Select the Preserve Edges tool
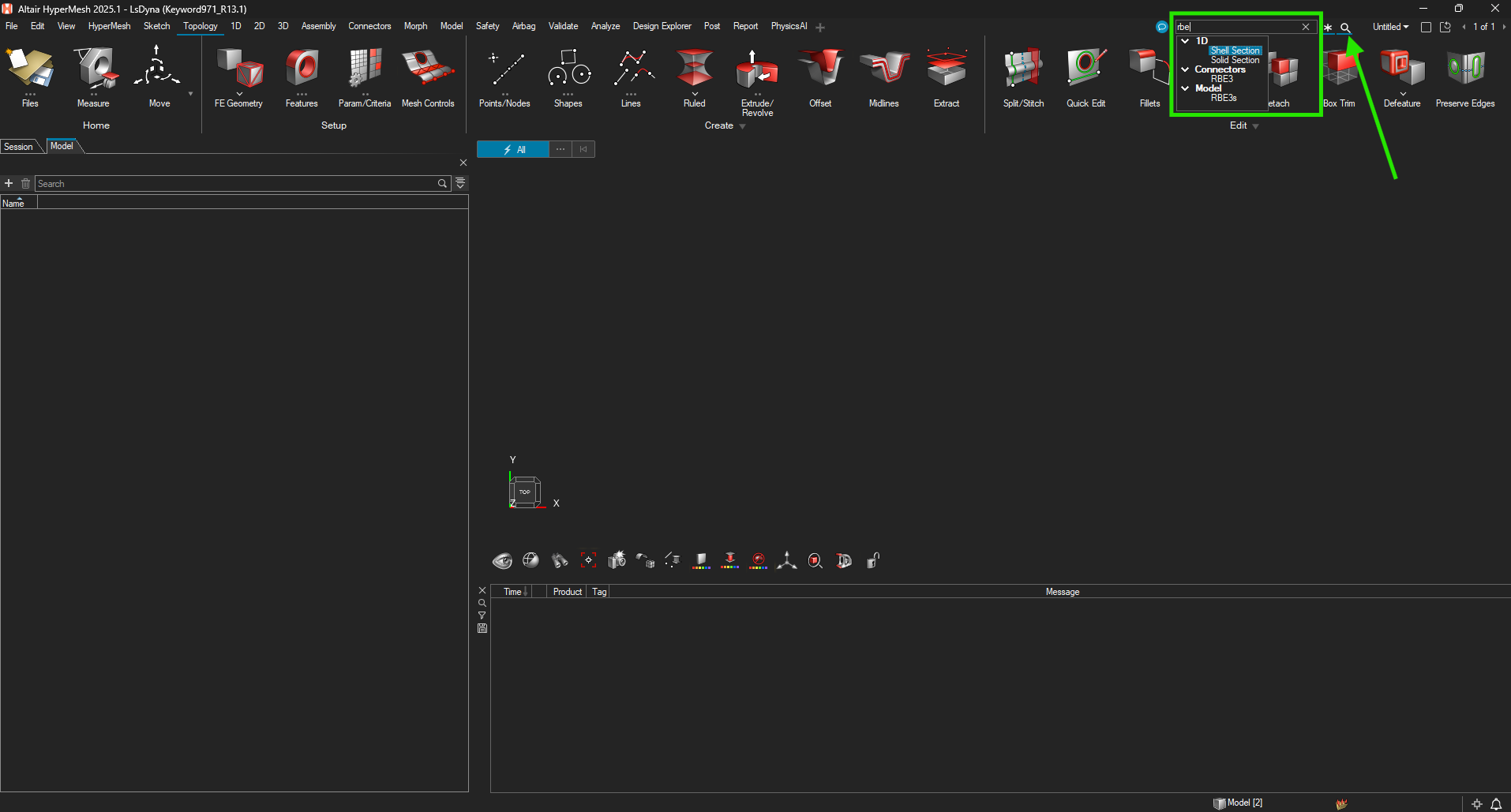The image size is (1511, 812). click(x=1465, y=77)
